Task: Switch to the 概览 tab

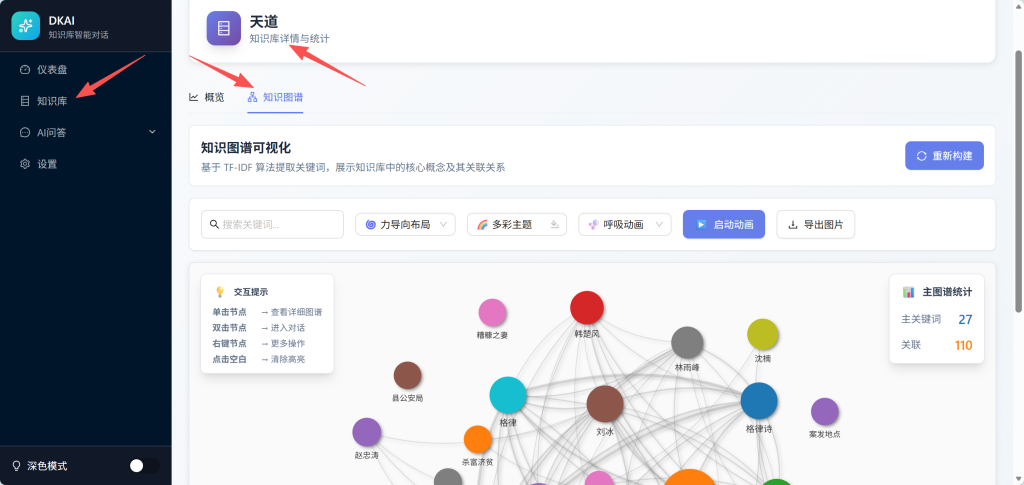Action: coord(206,97)
